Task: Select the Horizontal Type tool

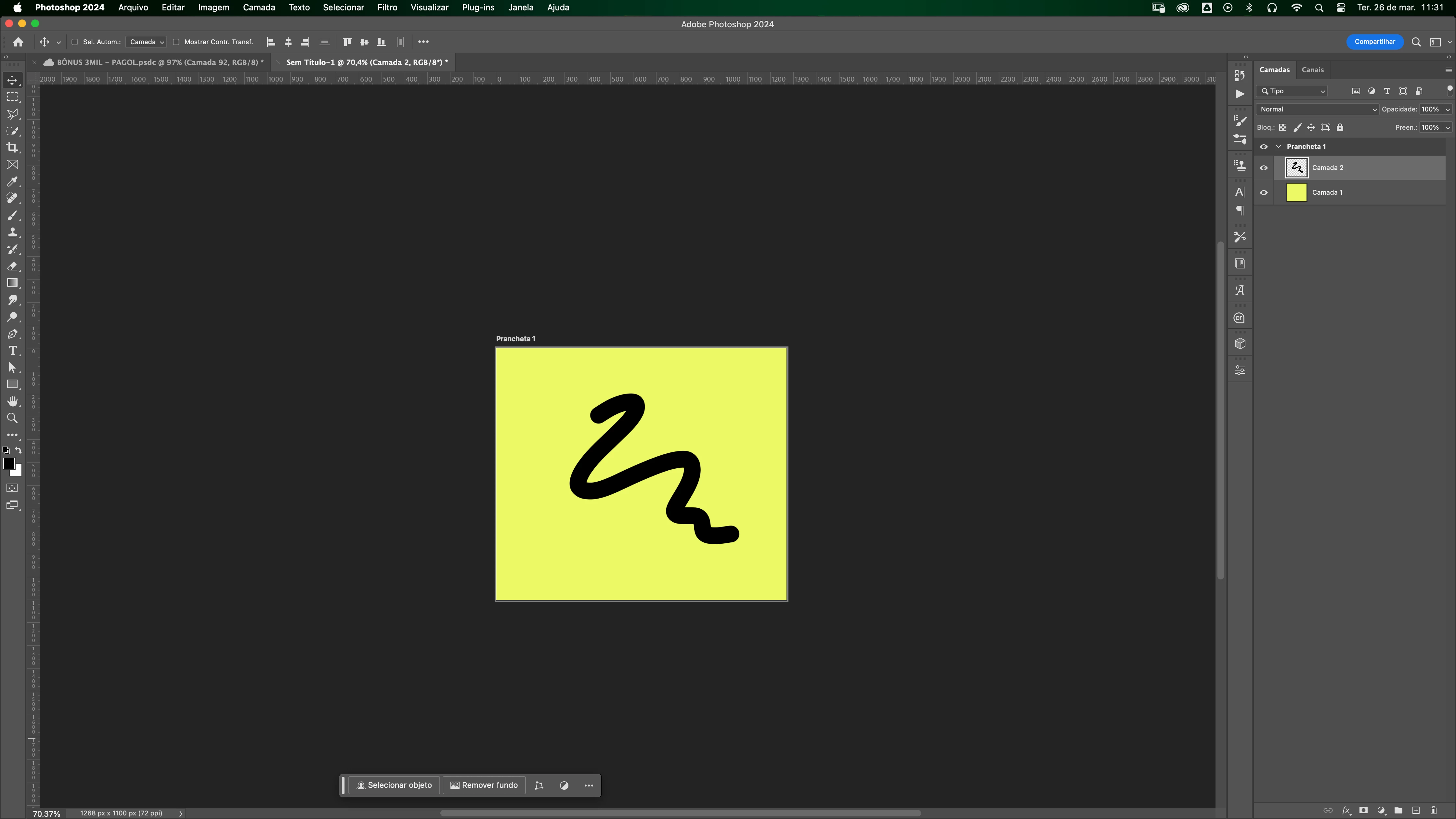Action: point(12,351)
